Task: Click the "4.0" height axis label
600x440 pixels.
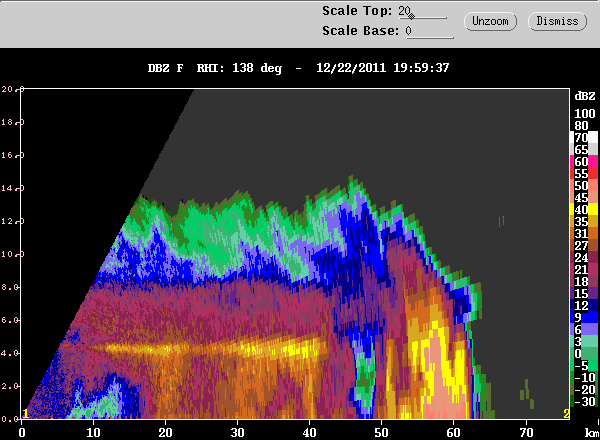Action: pyautogui.click(x=10, y=353)
